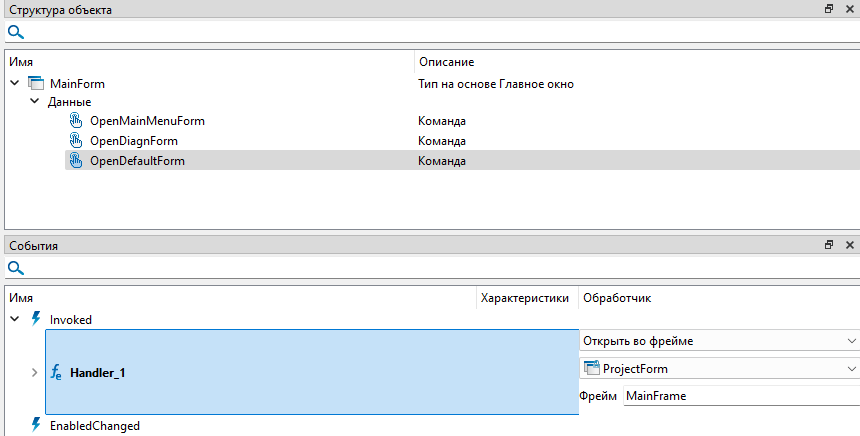Collapse the MainForm tree node
Viewport: 860px width, 436px height.
tap(14, 84)
